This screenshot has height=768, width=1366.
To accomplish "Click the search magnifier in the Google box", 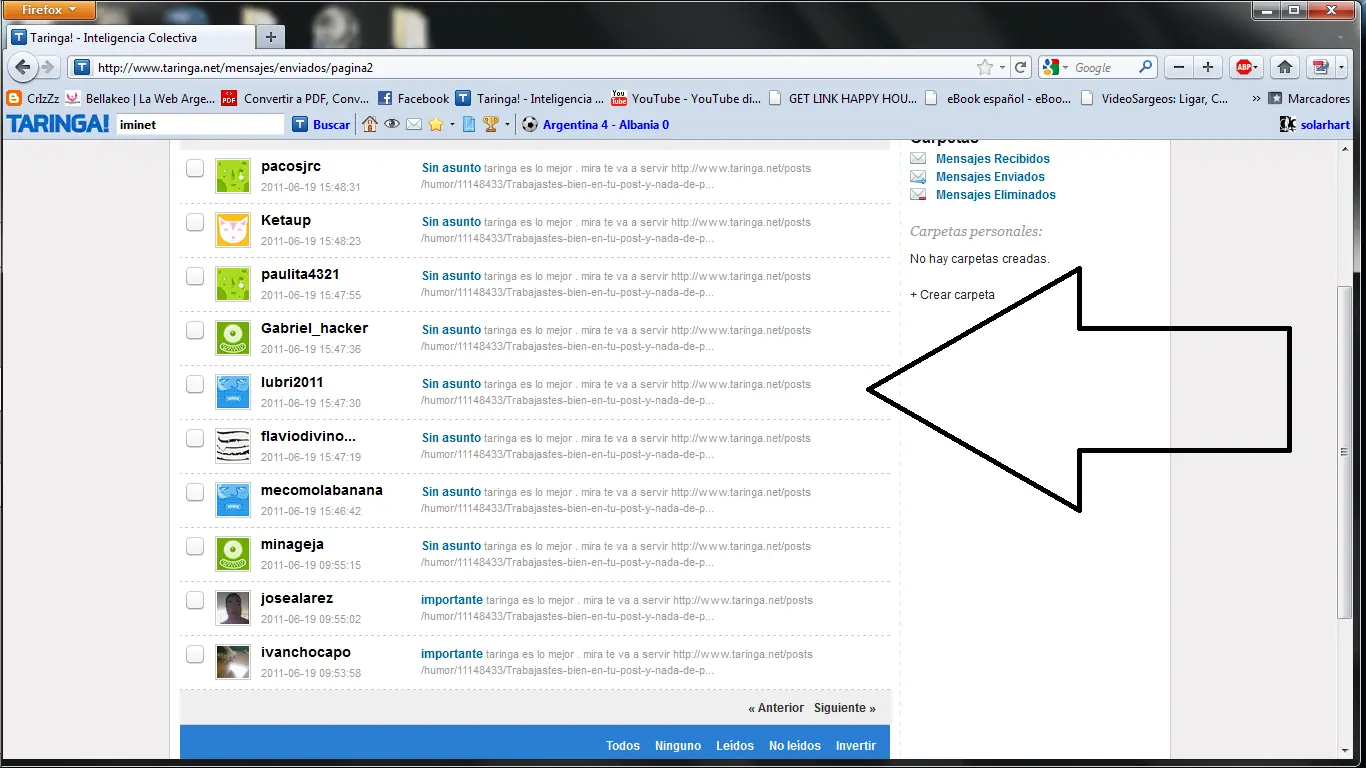I will tap(1146, 67).
